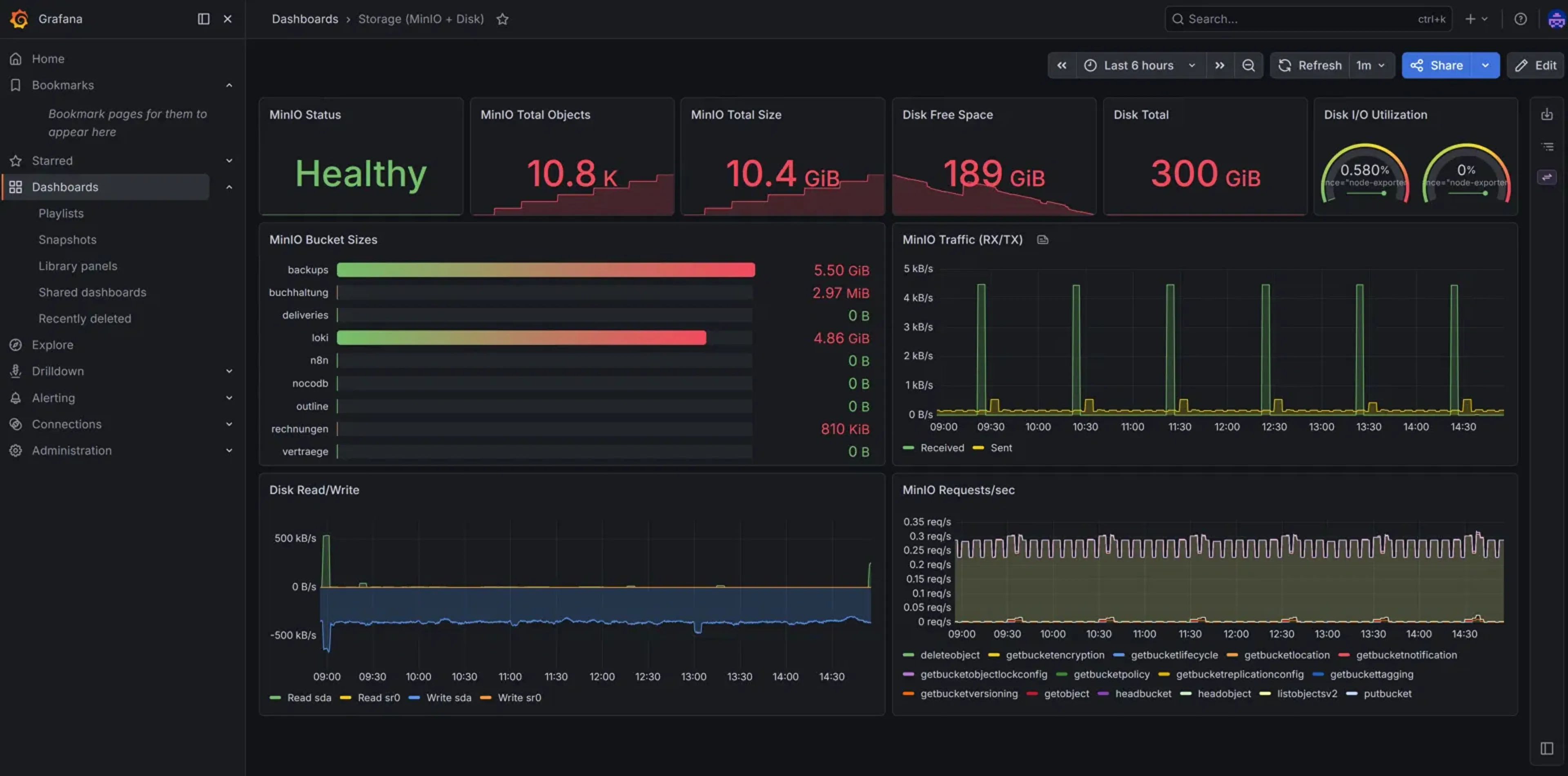Open the Share options arrow
The width and height of the screenshot is (1568, 776).
click(x=1486, y=65)
